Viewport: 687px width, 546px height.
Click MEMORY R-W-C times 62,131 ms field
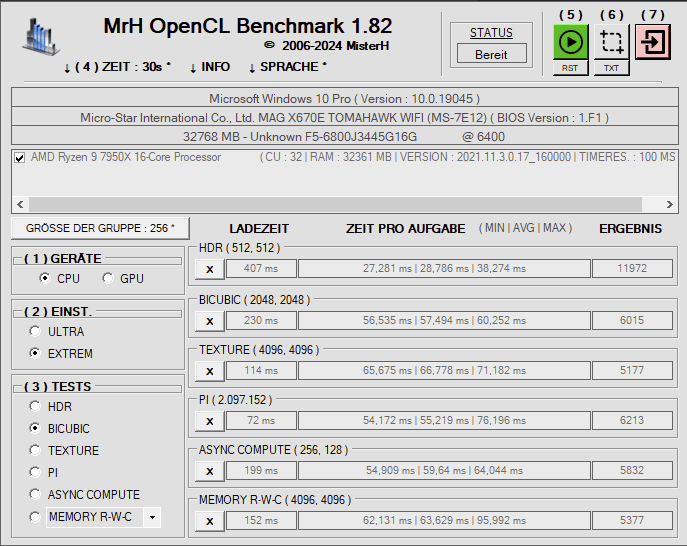pos(444,520)
